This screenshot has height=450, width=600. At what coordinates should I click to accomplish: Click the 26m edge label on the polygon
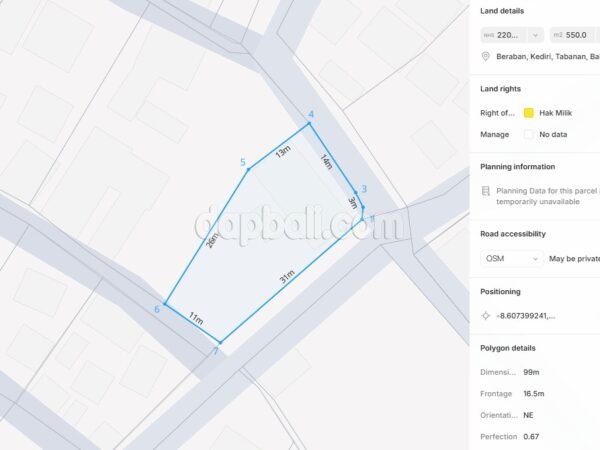click(x=212, y=241)
